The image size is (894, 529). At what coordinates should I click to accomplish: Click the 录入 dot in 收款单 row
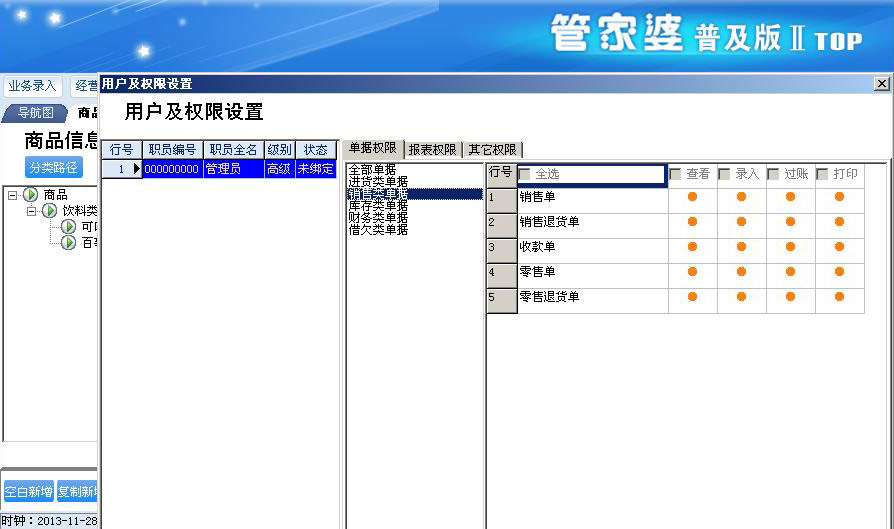[x=741, y=247]
